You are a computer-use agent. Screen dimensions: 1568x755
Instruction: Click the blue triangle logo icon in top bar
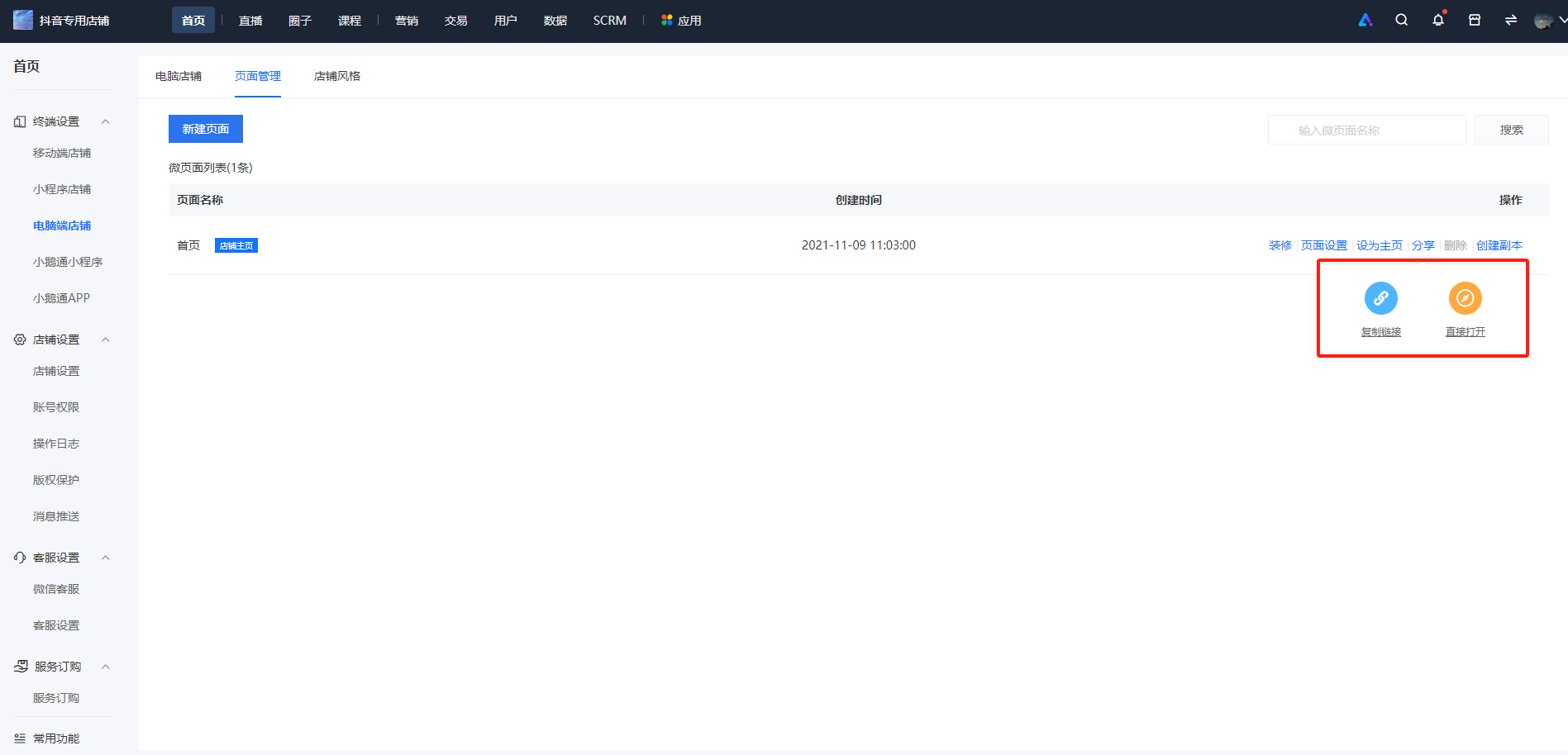pyautogui.click(x=1365, y=20)
